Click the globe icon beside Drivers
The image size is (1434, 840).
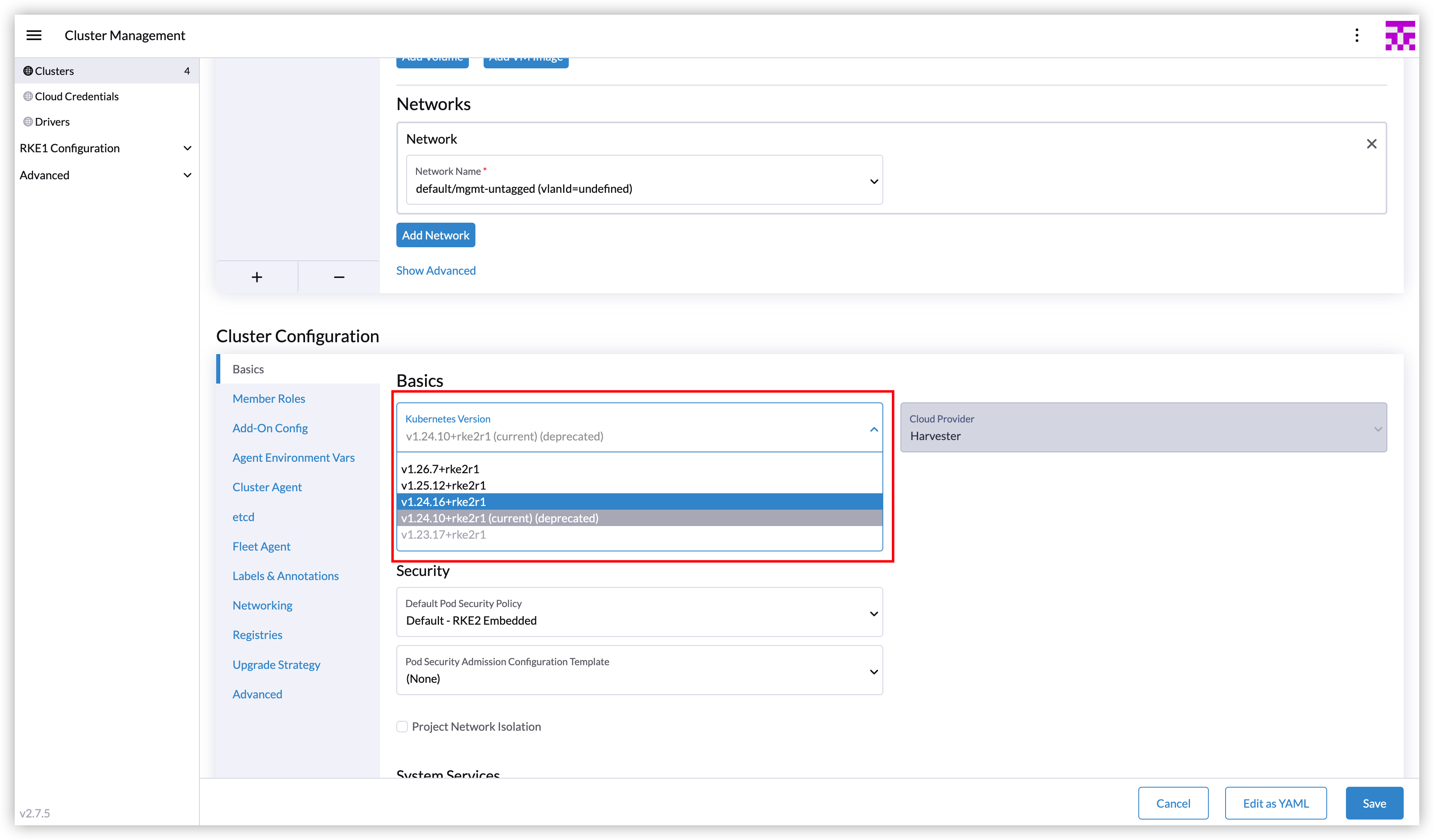pyautogui.click(x=28, y=122)
